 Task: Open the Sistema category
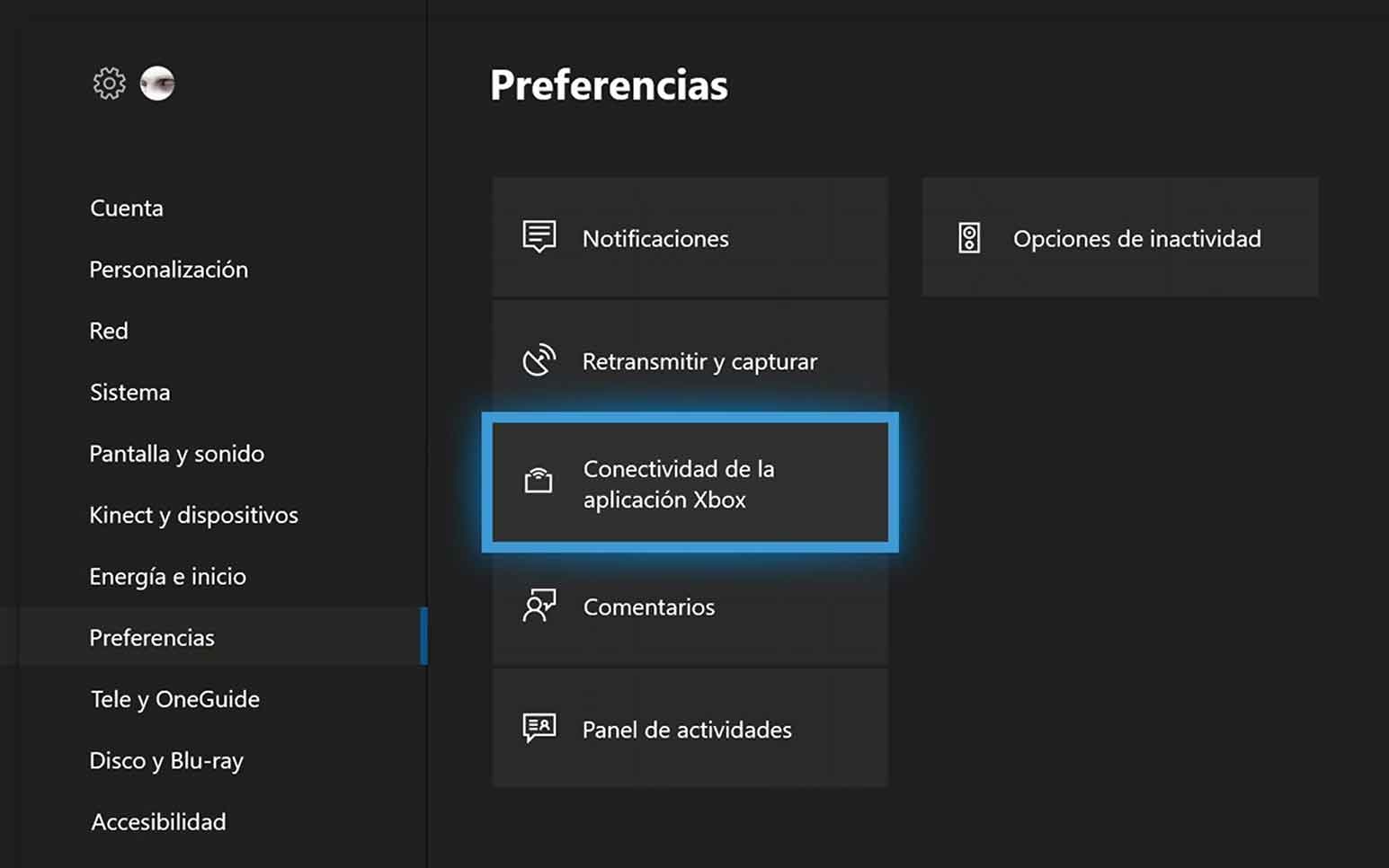pos(130,393)
